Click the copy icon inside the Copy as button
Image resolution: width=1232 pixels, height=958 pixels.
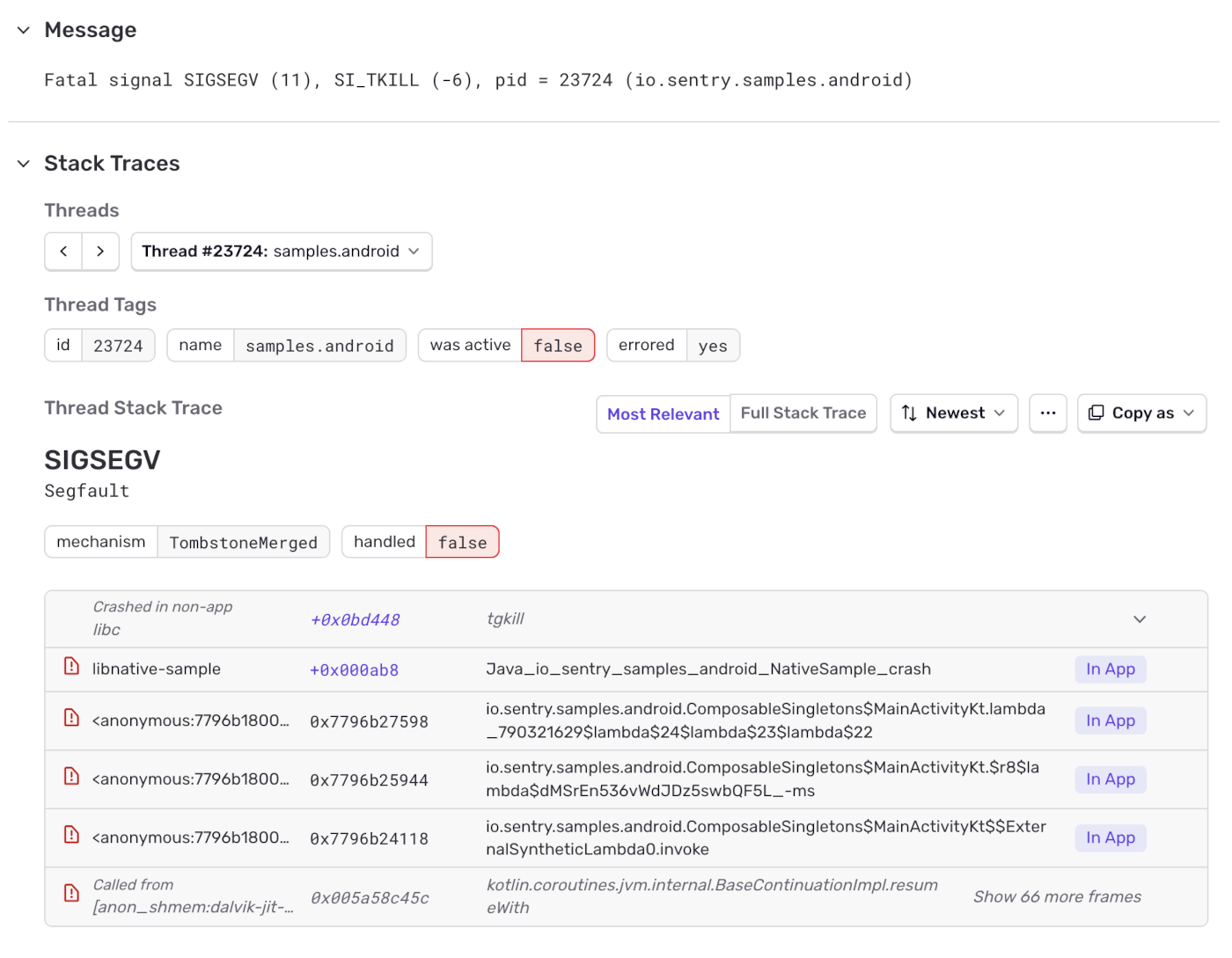1096,413
